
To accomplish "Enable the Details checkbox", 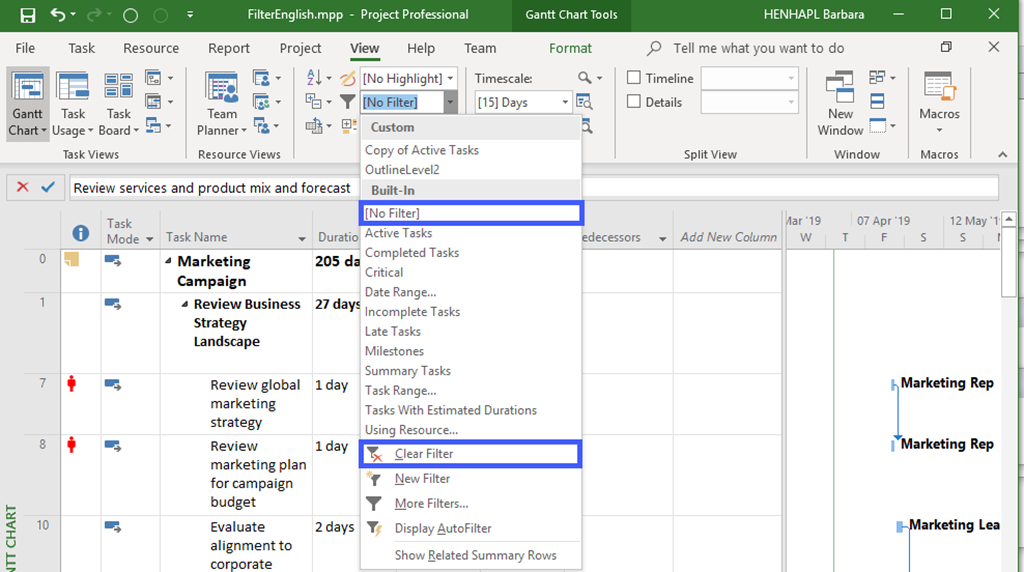I will click(x=633, y=102).
